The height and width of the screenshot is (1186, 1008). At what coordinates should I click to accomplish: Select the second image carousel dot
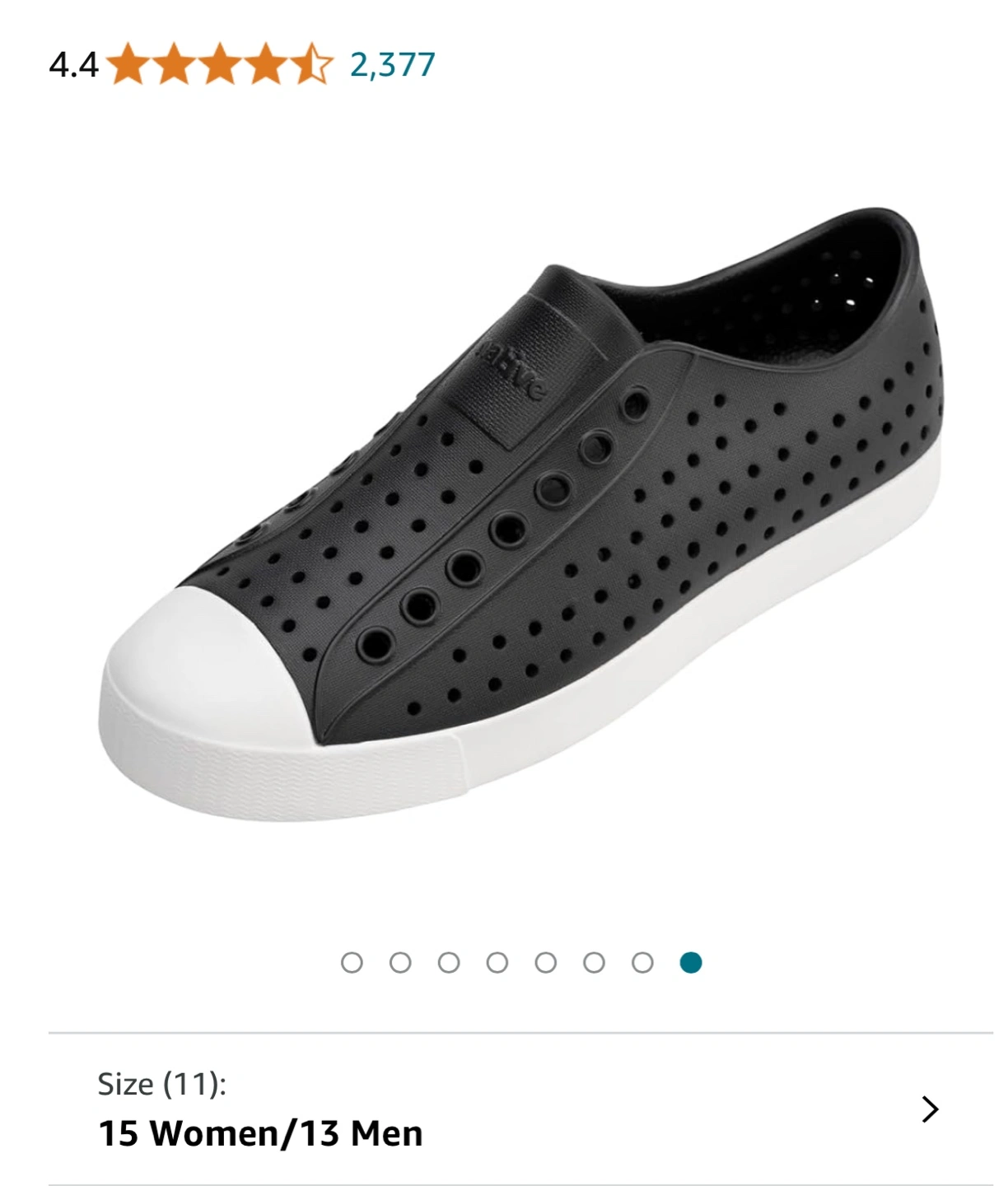pyautogui.click(x=400, y=963)
